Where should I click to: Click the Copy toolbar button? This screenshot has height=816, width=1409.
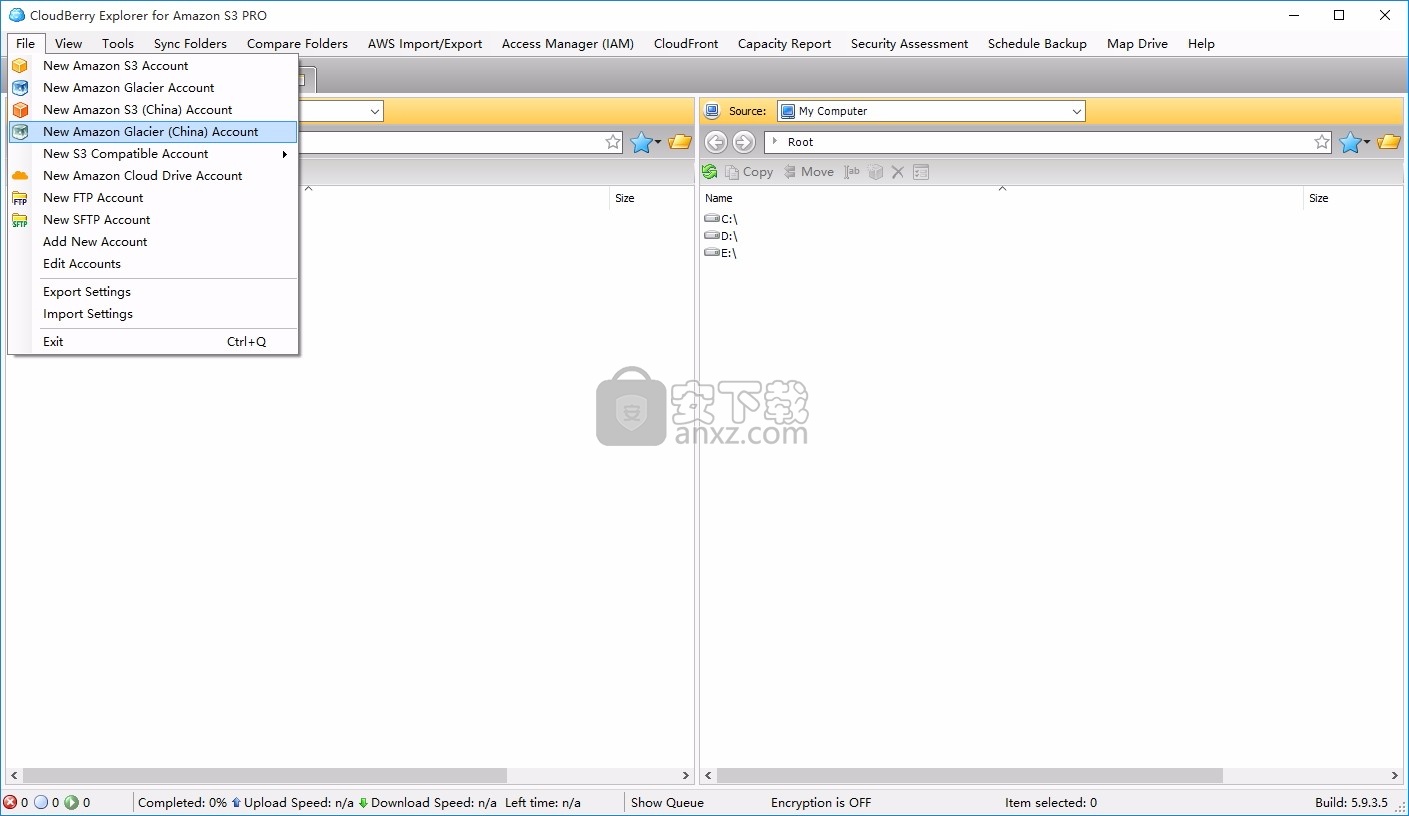749,172
